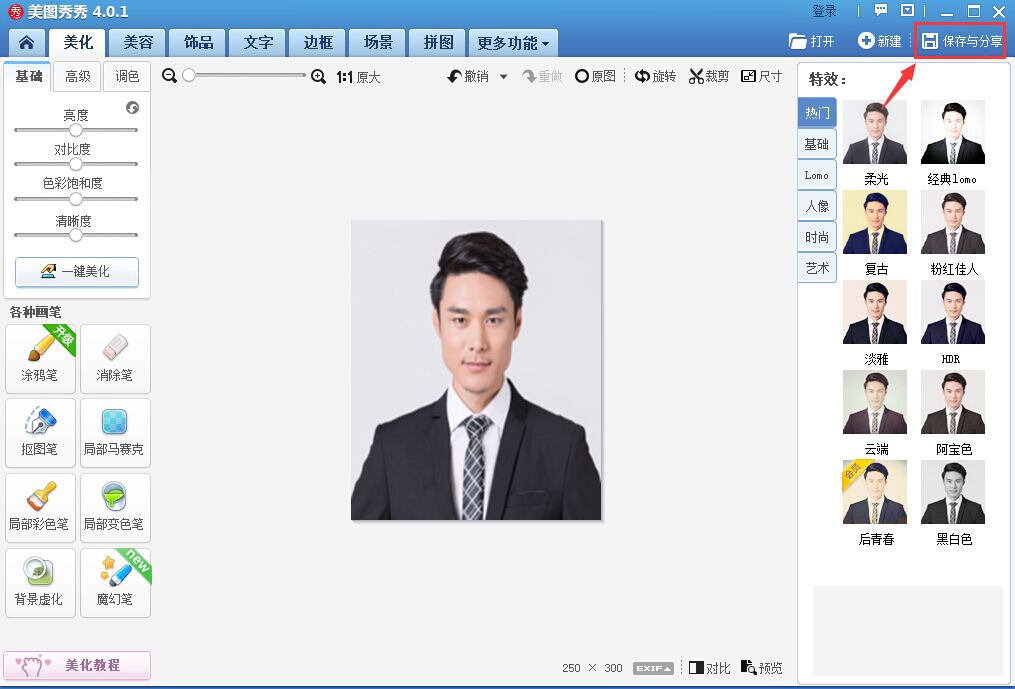Click the 旋转 rotate icon
Image resolution: width=1015 pixels, height=689 pixels.
tap(643, 77)
